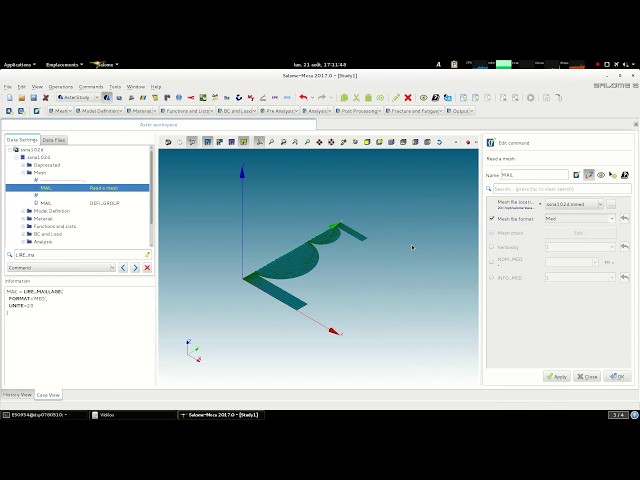Image resolution: width=640 pixels, height=480 pixels.
Task: Click the Dump view icon in the 3D viewer toolbar
Action: (x=168, y=142)
